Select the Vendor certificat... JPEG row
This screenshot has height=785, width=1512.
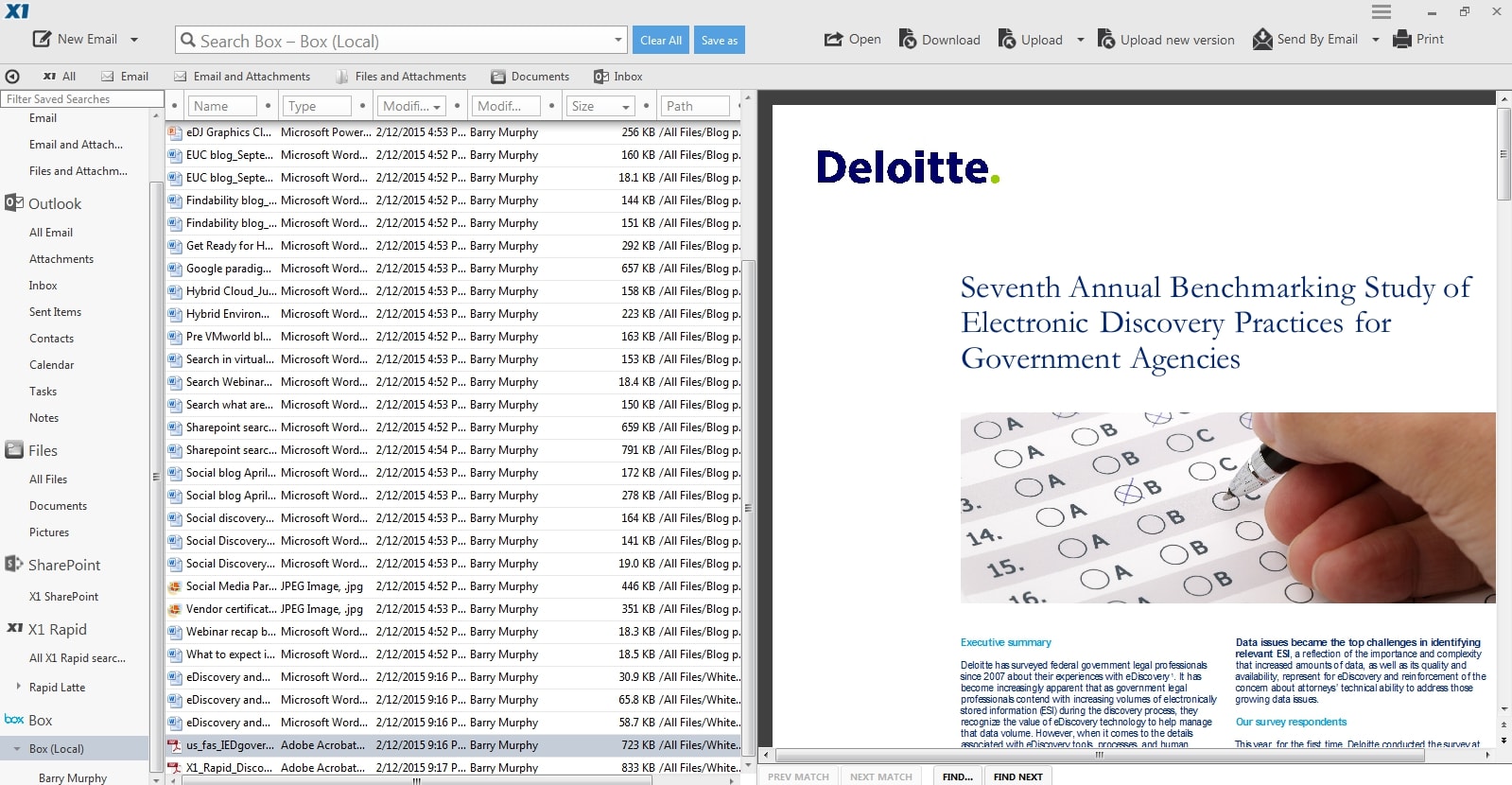point(453,609)
